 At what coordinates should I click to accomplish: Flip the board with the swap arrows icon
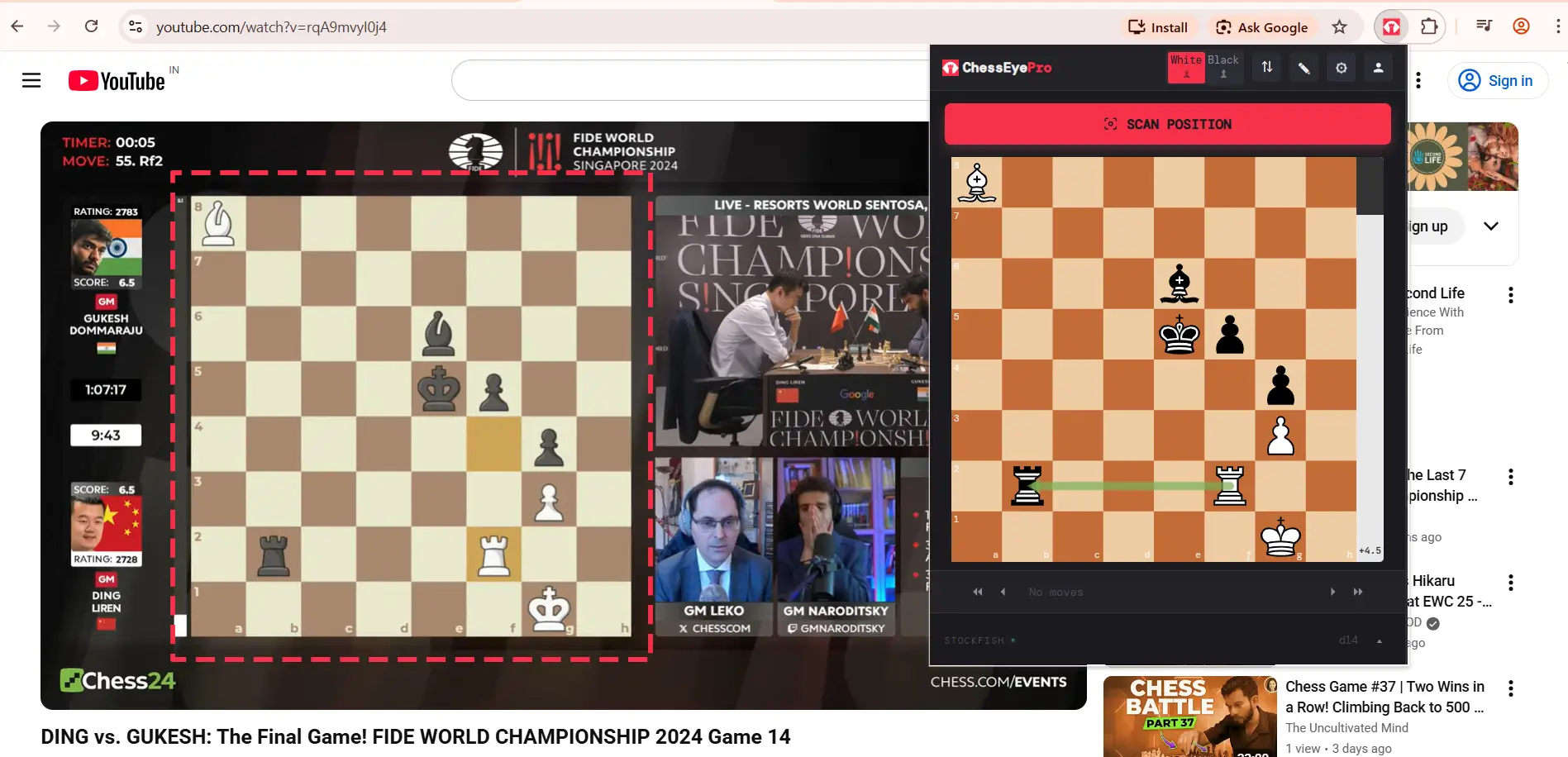pyautogui.click(x=1266, y=68)
